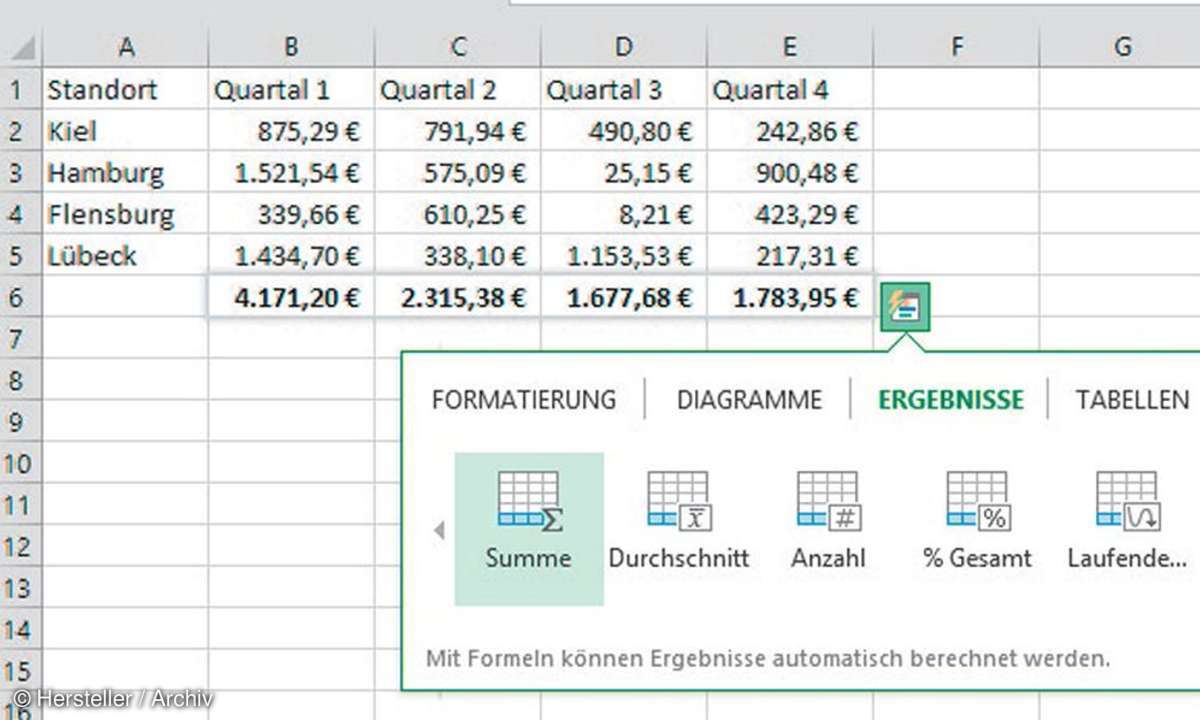Apply the Summe quick analysis option
The width and height of the screenshot is (1200, 720).
point(529,529)
